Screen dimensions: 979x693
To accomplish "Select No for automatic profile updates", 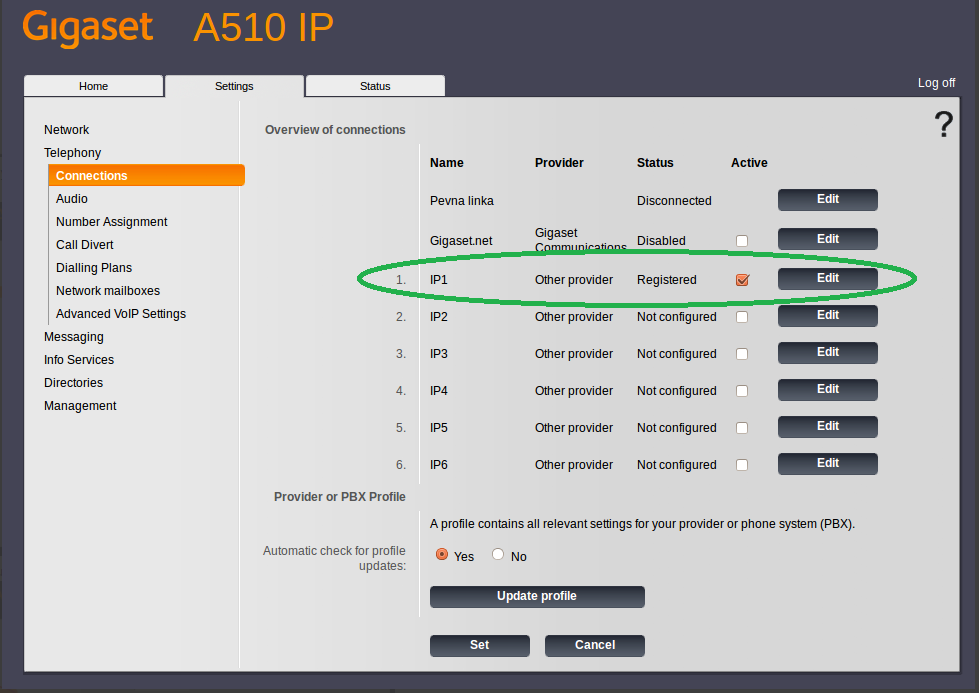I will pyautogui.click(x=498, y=555).
